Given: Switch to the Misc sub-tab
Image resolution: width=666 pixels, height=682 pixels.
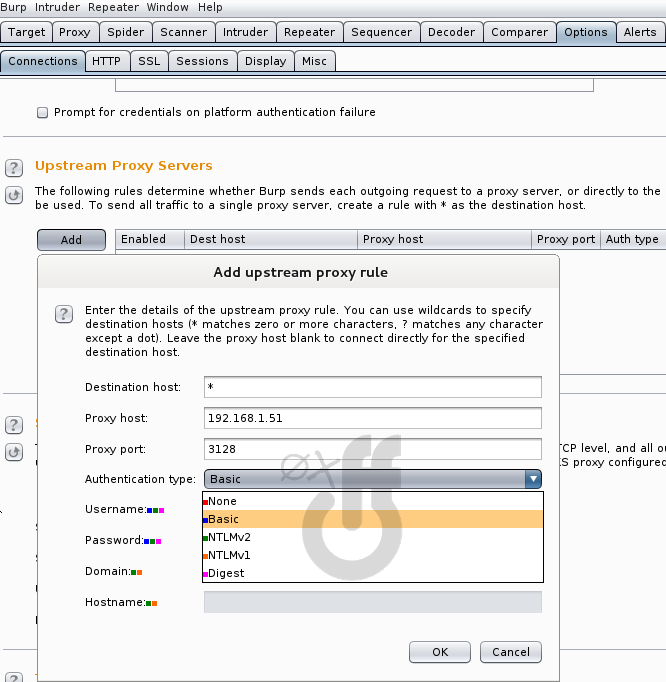Looking at the screenshot, I should [x=315, y=61].
